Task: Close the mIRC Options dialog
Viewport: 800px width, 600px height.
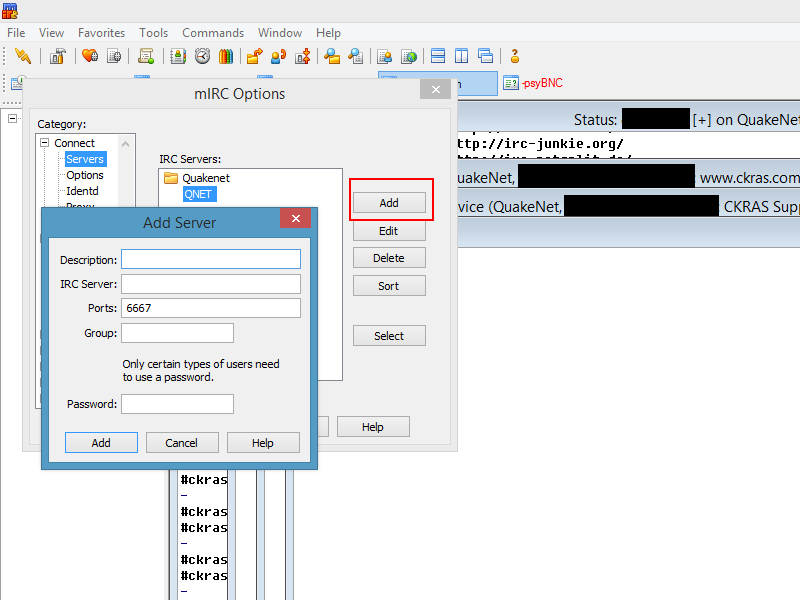Action: click(x=436, y=89)
